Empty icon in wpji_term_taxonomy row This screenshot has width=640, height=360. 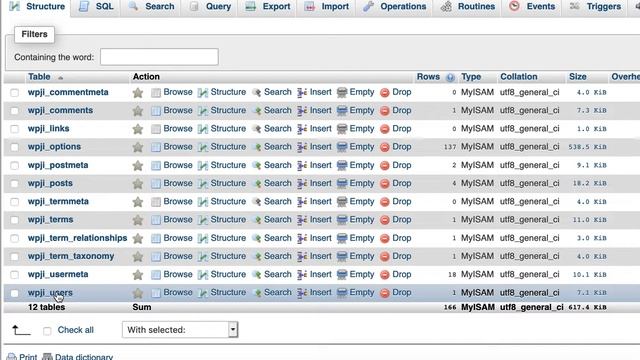[342, 256]
